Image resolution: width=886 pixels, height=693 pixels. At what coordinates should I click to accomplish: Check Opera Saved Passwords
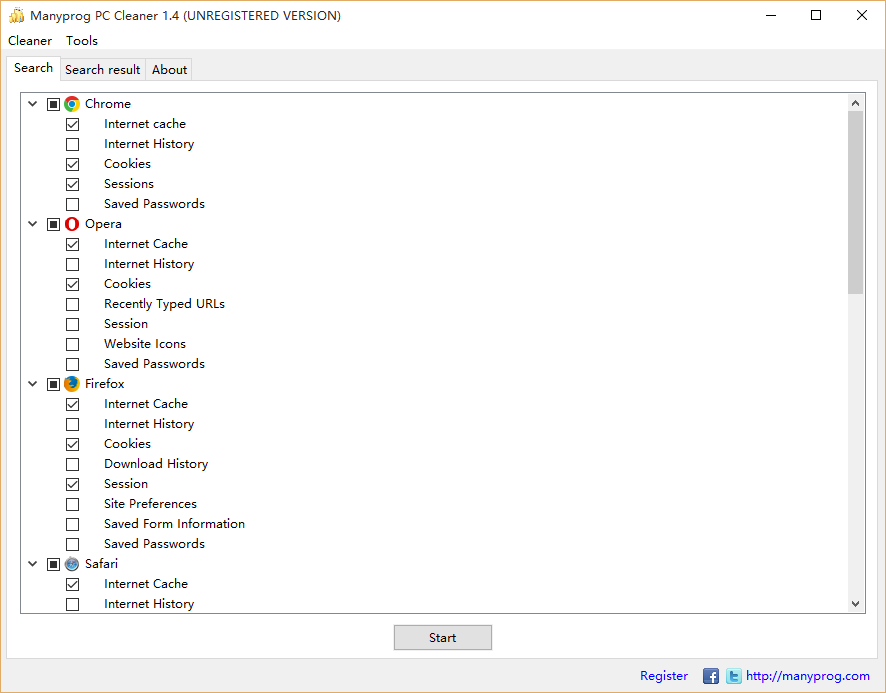[72, 364]
